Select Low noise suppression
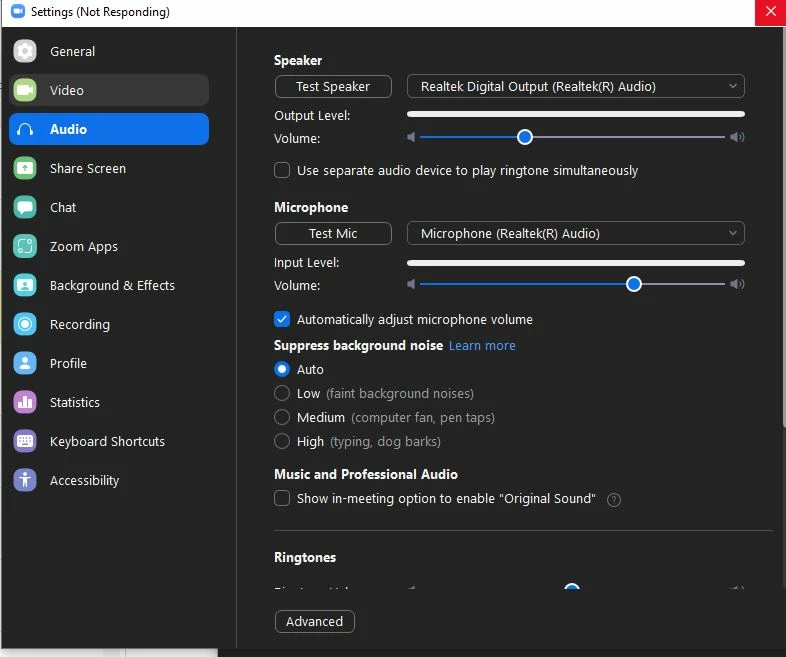786x657 pixels. pyautogui.click(x=282, y=393)
